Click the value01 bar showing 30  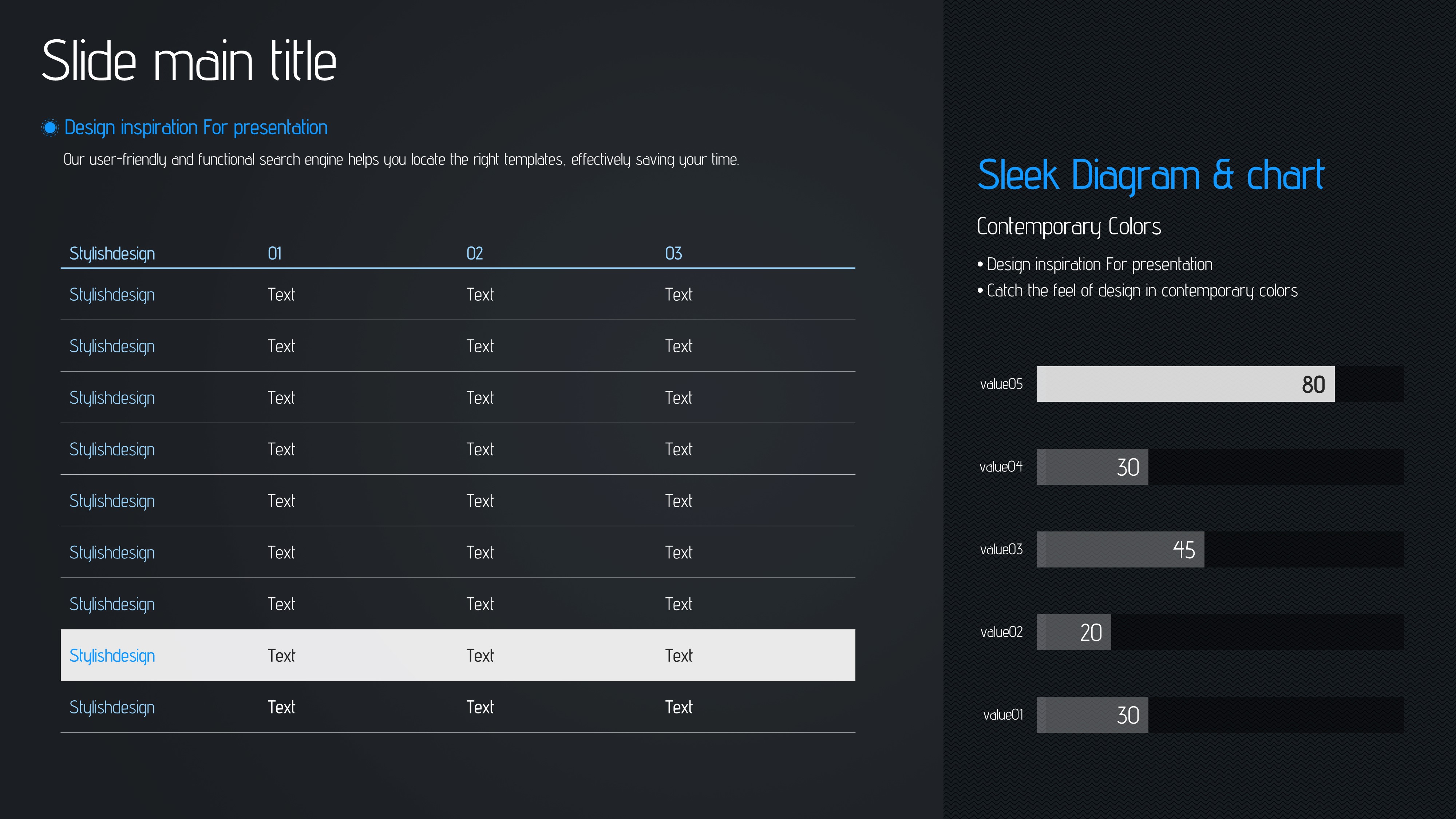click(x=1092, y=715)
